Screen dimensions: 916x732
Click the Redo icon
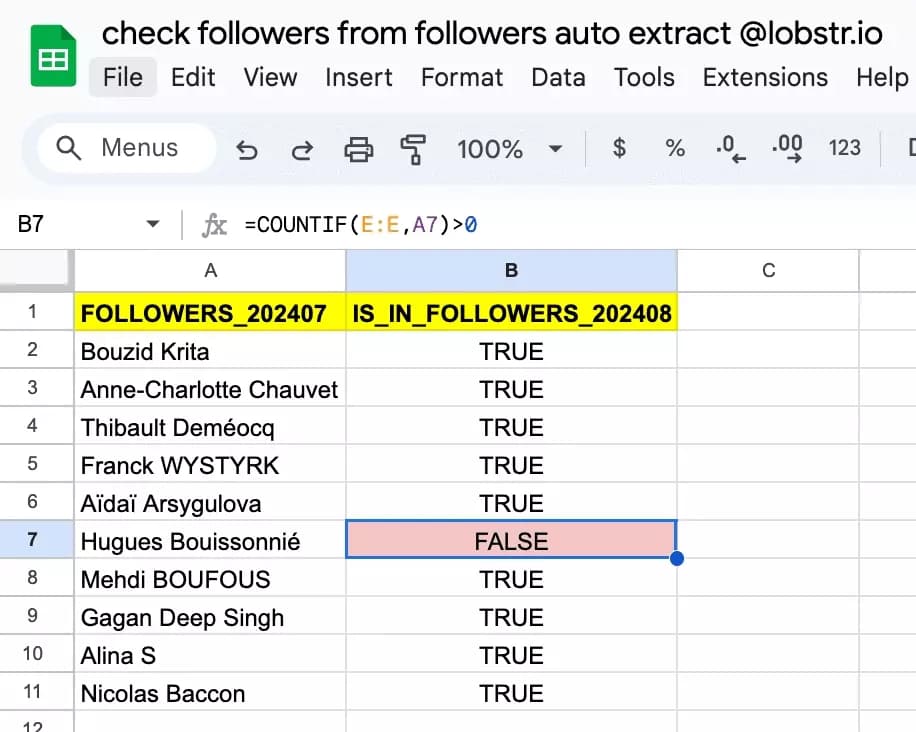(301, 148)
